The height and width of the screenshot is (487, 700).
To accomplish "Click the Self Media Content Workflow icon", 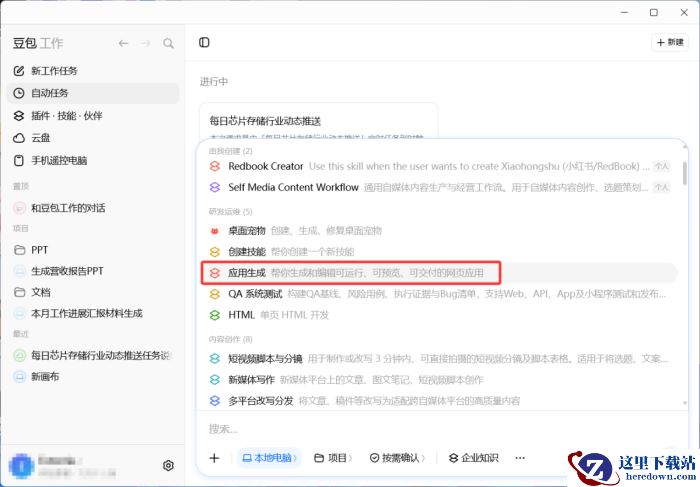I will 215,187.
